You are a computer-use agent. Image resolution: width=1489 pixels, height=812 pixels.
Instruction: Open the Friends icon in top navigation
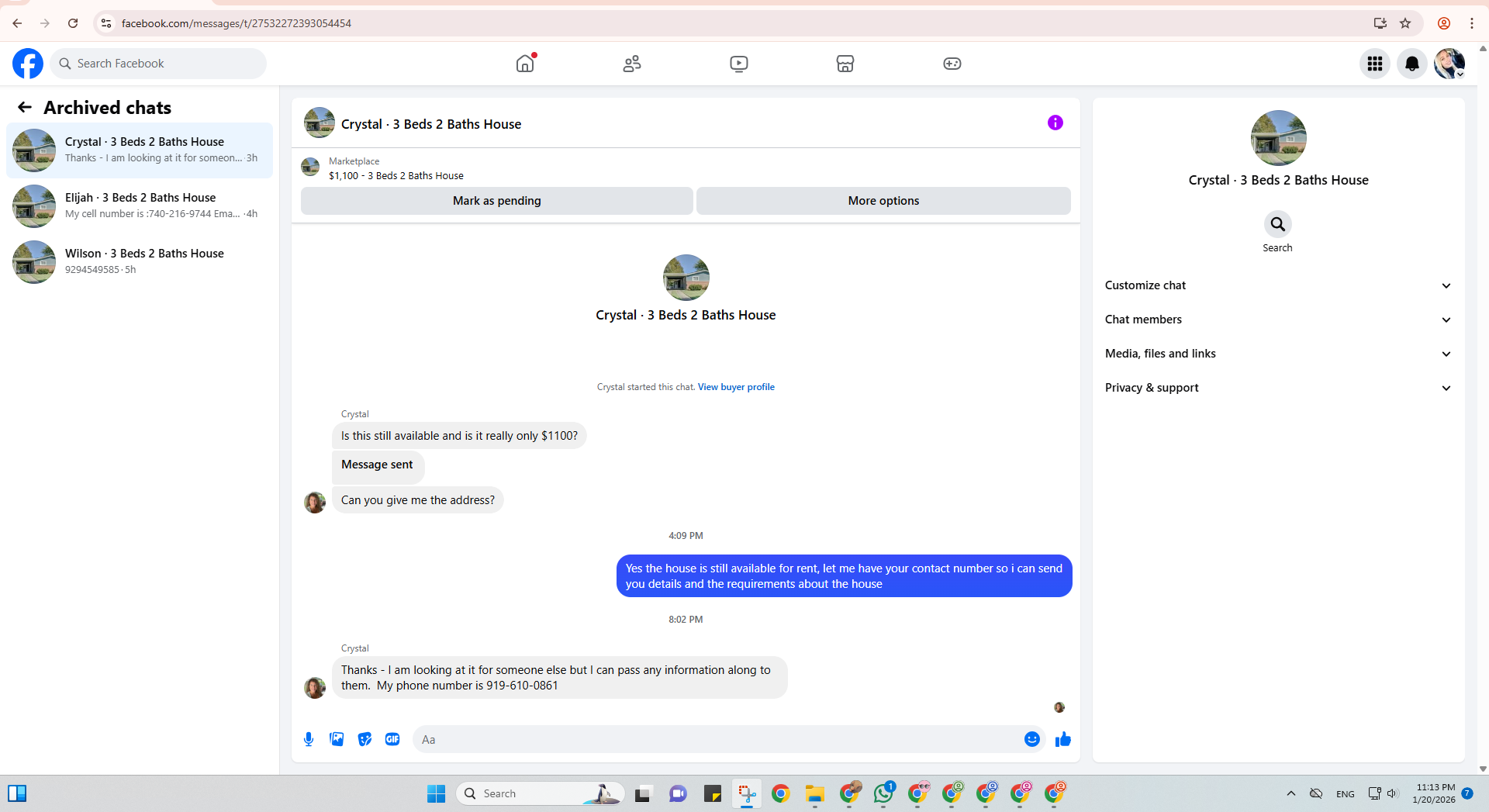(632, 64)
